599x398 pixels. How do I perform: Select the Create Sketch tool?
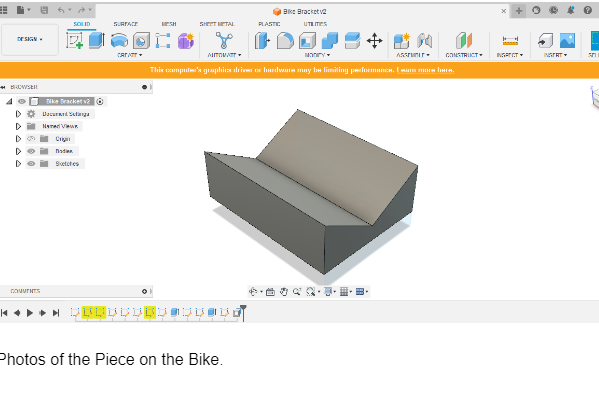coord(74,40)
